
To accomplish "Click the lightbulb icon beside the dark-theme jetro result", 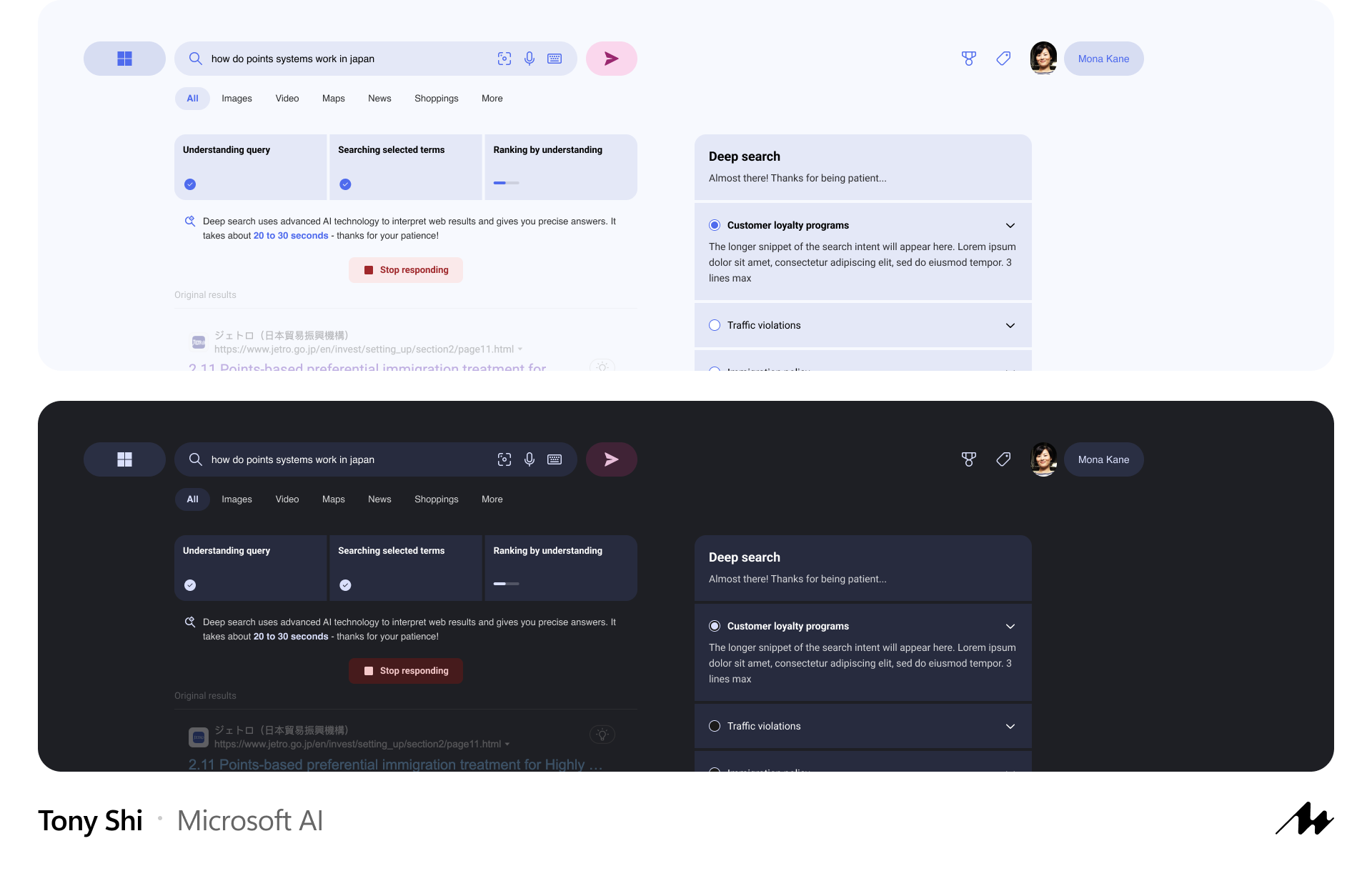I will tap(602, 735).
